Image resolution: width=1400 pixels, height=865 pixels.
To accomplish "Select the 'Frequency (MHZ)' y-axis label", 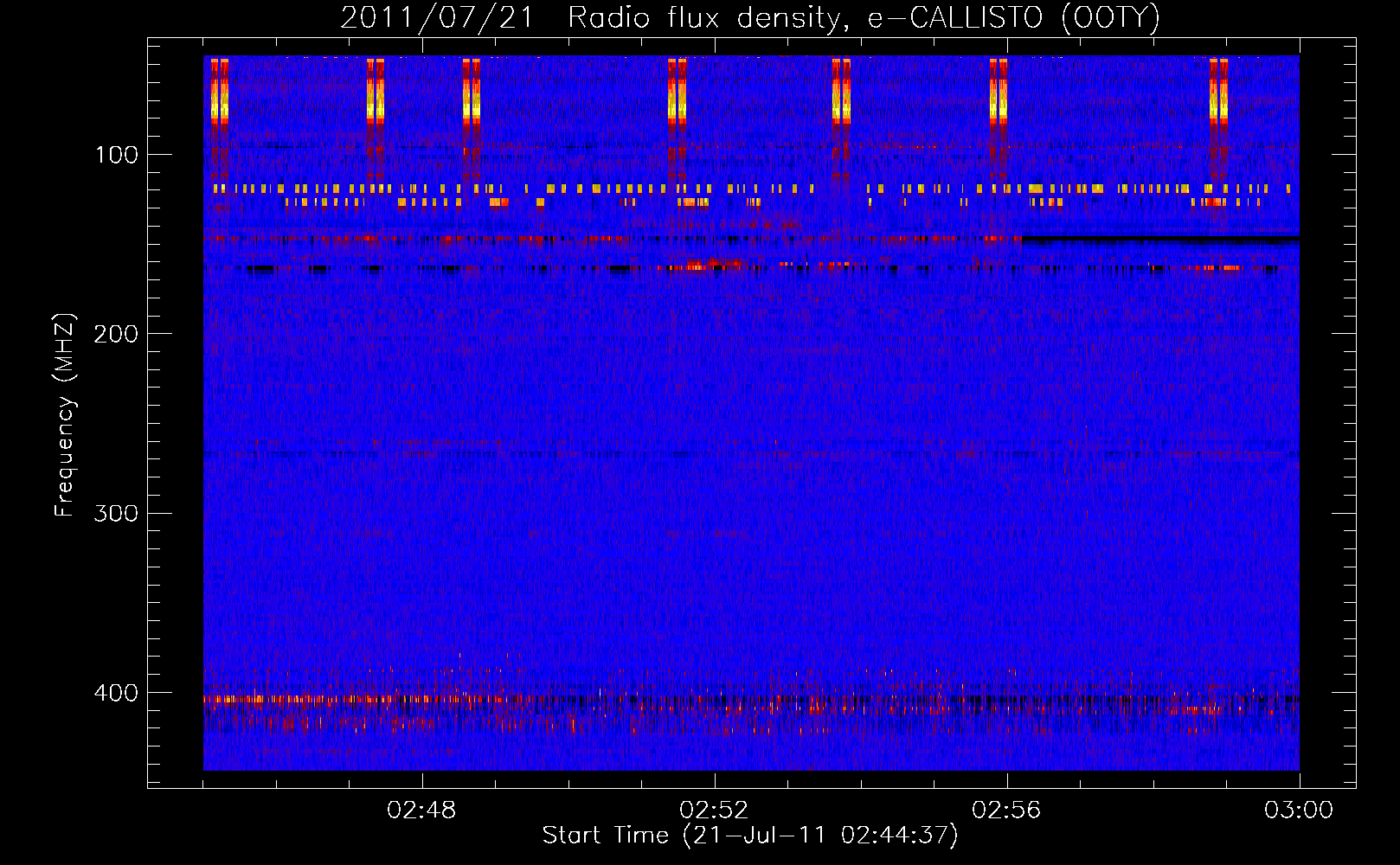I will (65, 415).
